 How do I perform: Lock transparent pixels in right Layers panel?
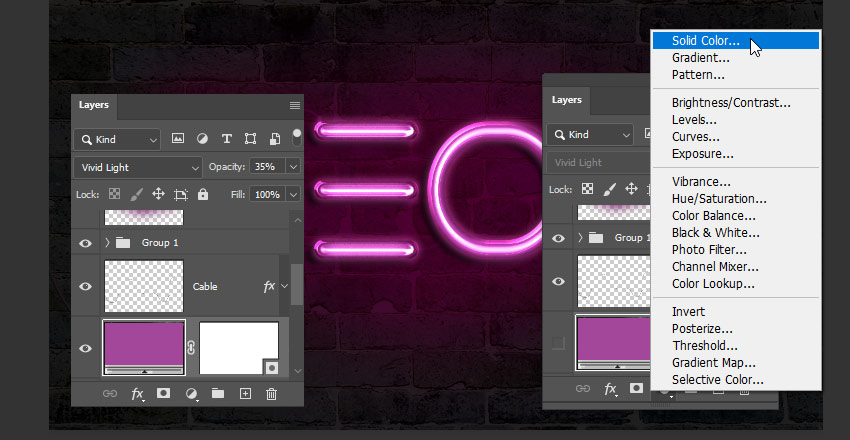tap(587, 189)
